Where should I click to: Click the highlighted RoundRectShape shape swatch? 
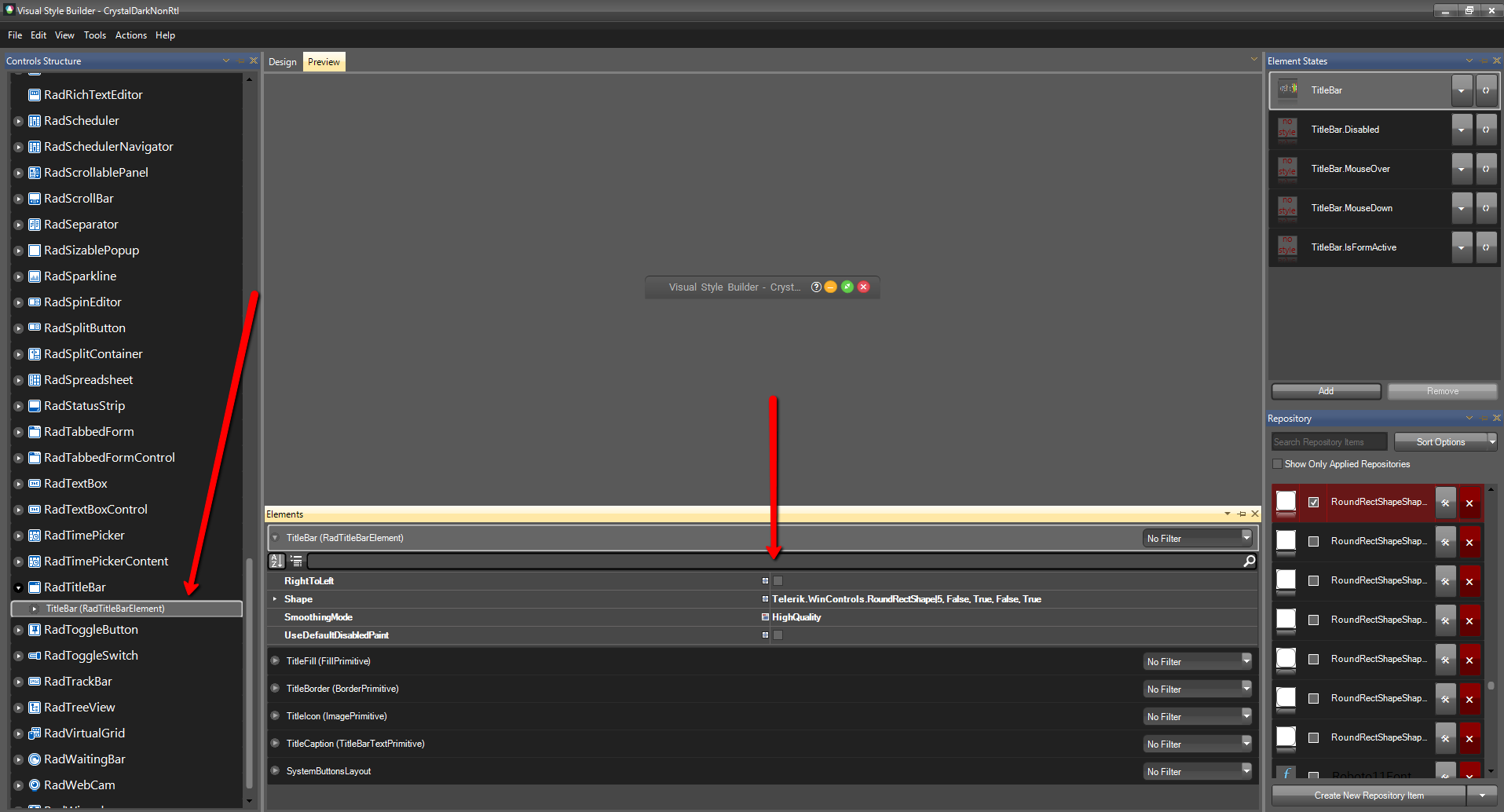pyautogui.click(x=1286, y=502)
